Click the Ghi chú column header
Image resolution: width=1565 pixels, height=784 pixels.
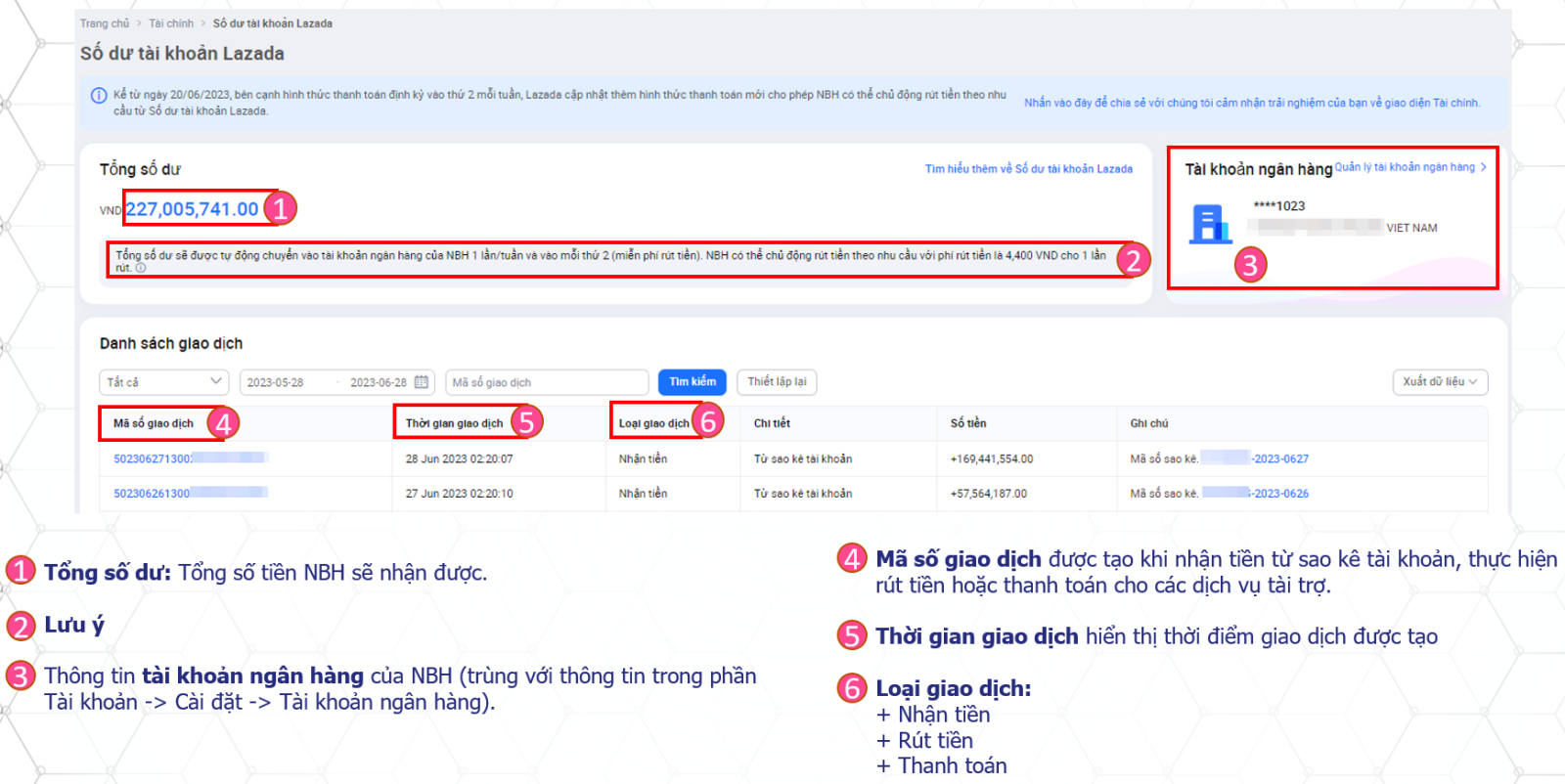click(1149, 423)
